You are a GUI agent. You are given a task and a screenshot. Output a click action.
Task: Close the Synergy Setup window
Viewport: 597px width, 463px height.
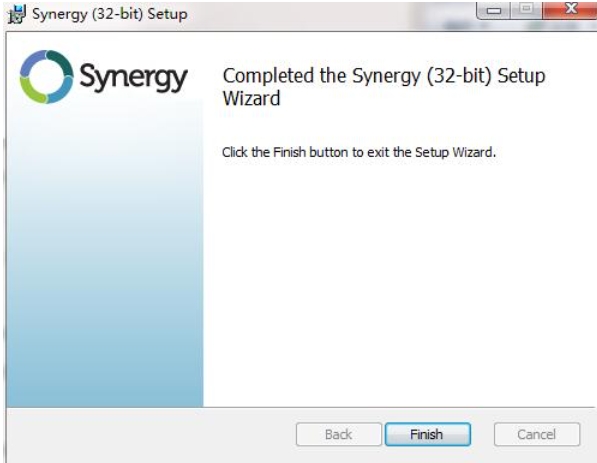571,9
